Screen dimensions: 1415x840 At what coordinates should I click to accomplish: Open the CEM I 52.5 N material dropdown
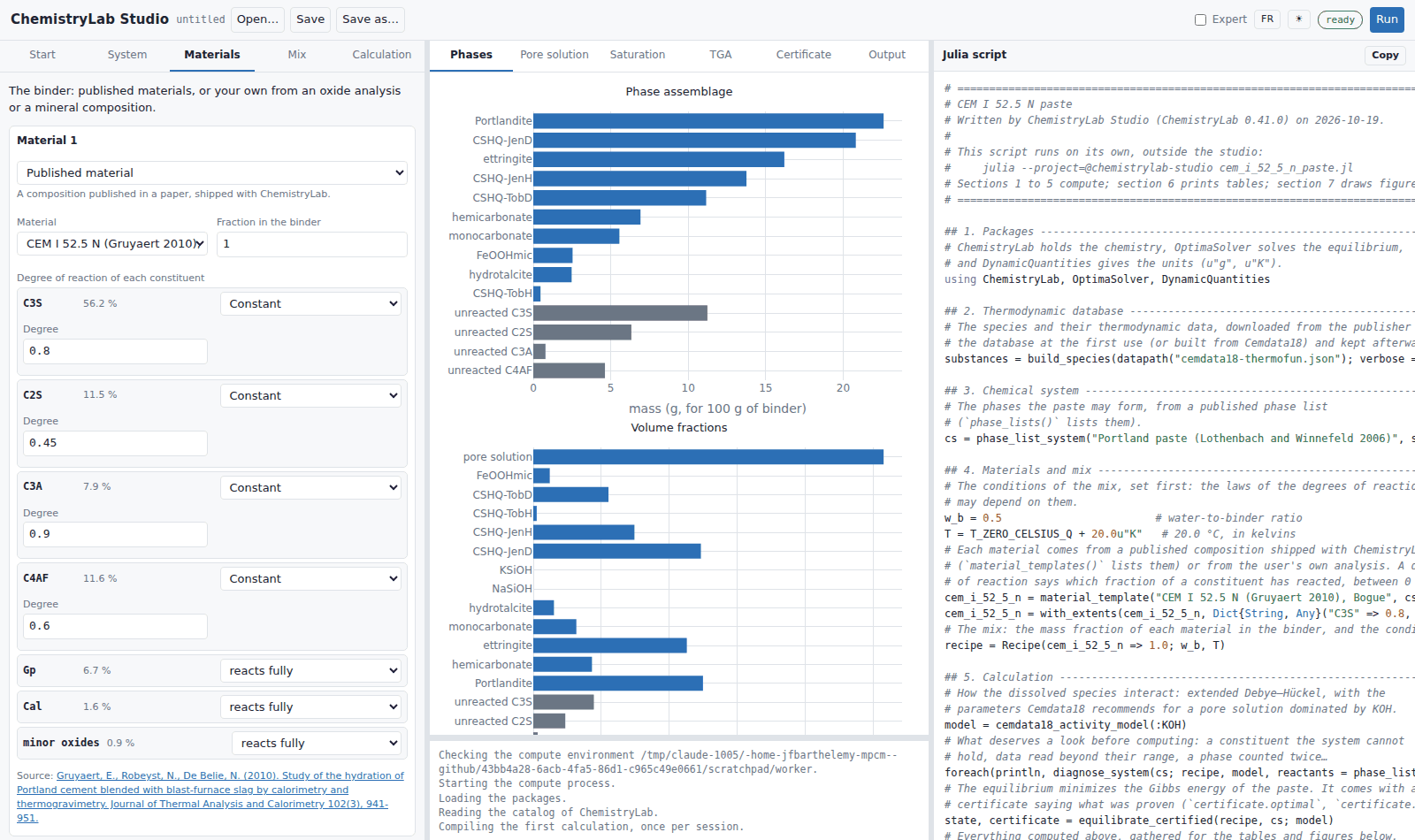point(112,243)
